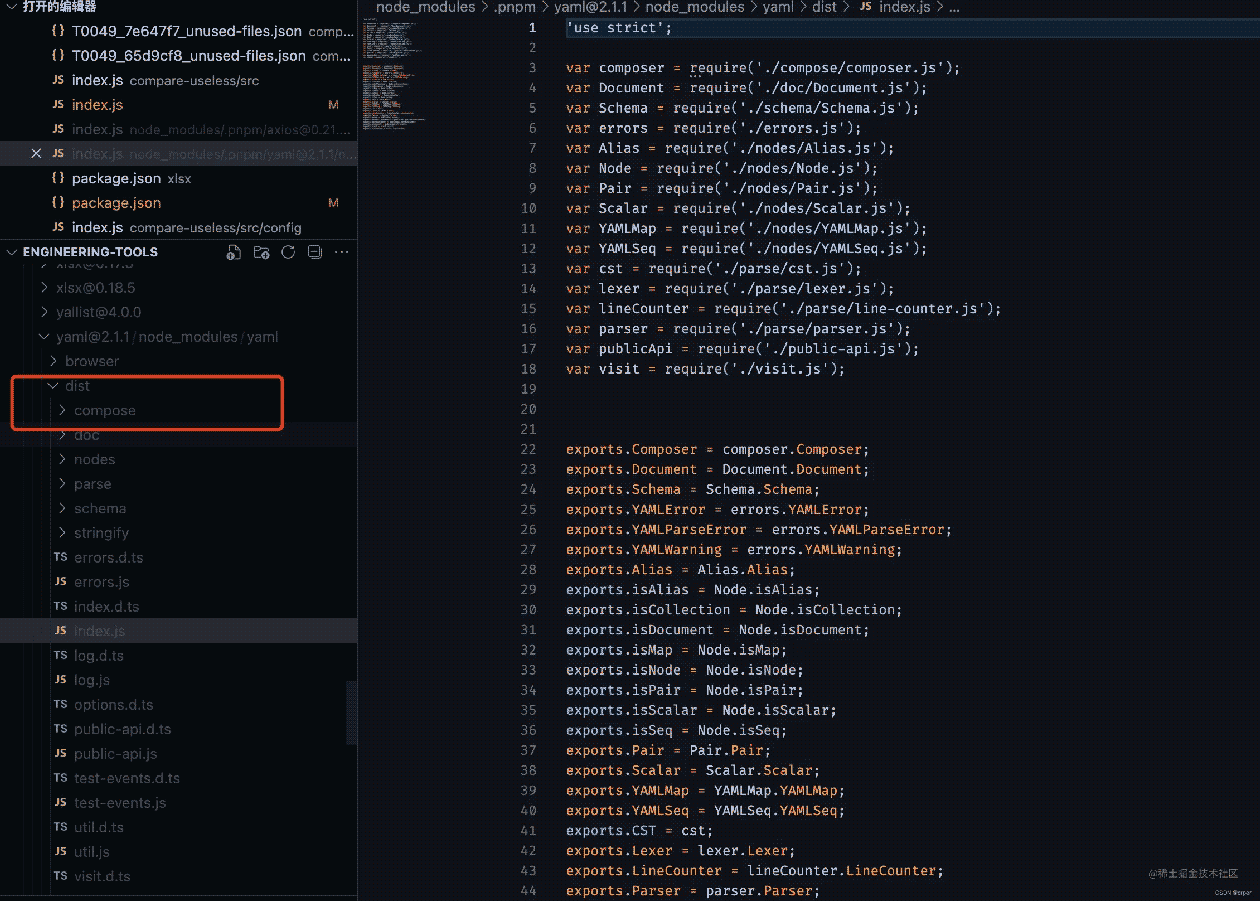Click the New Folder icon in explorer header
This screenshot has height=901, width=1260.
pyautogui.click(x=261, y=252)
